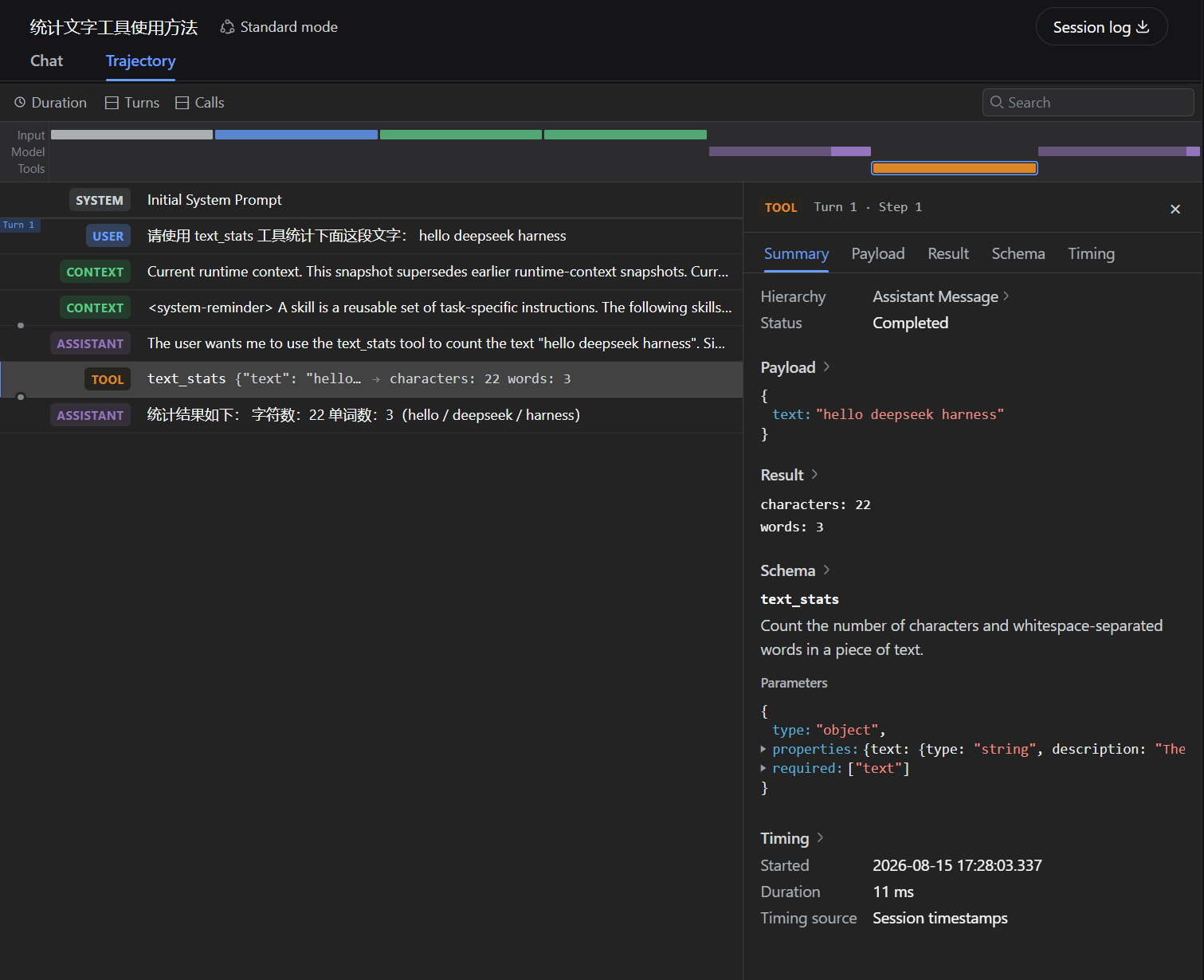
Task: Select the CONTEXT system-reminder row
Action: tap(371, 308)
